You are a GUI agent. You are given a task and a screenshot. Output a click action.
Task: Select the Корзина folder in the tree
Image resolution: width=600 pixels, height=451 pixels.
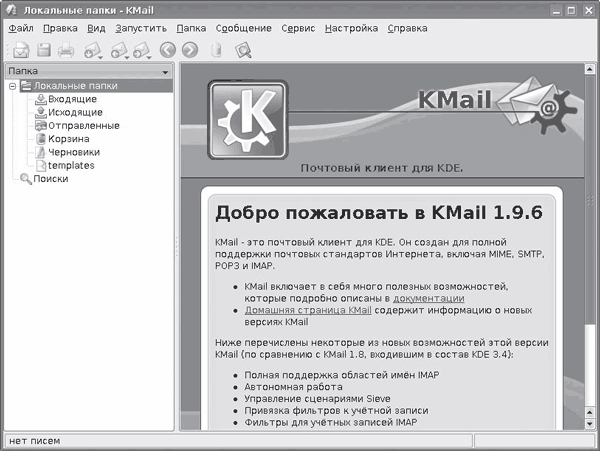[x=68, y=139]
